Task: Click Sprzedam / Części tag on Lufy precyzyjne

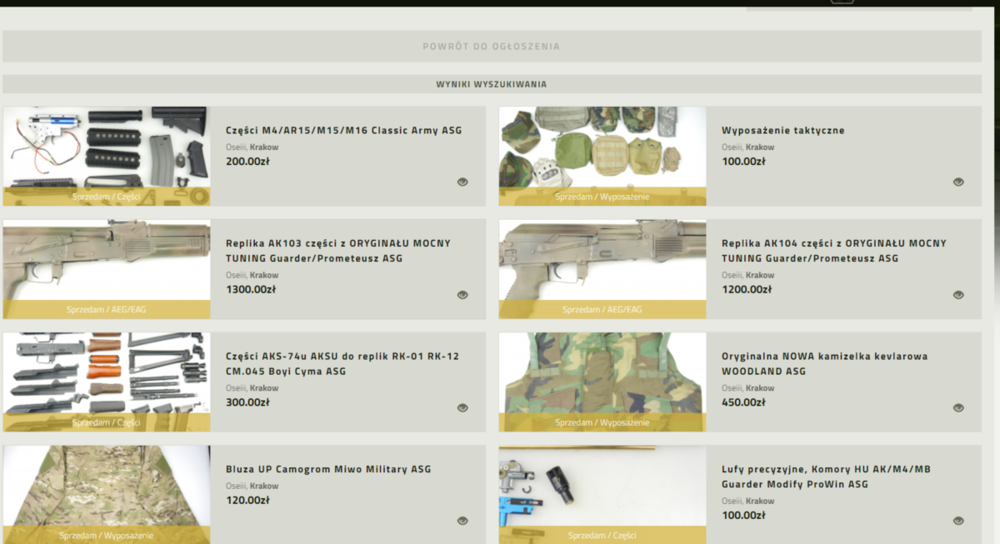Action: click(603, 535)
